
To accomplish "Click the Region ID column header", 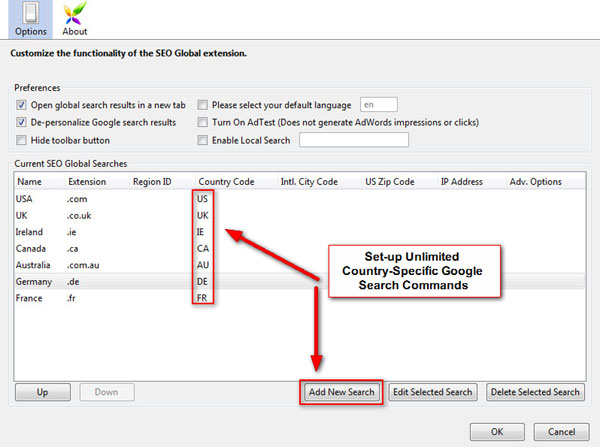I will [162, 181].
